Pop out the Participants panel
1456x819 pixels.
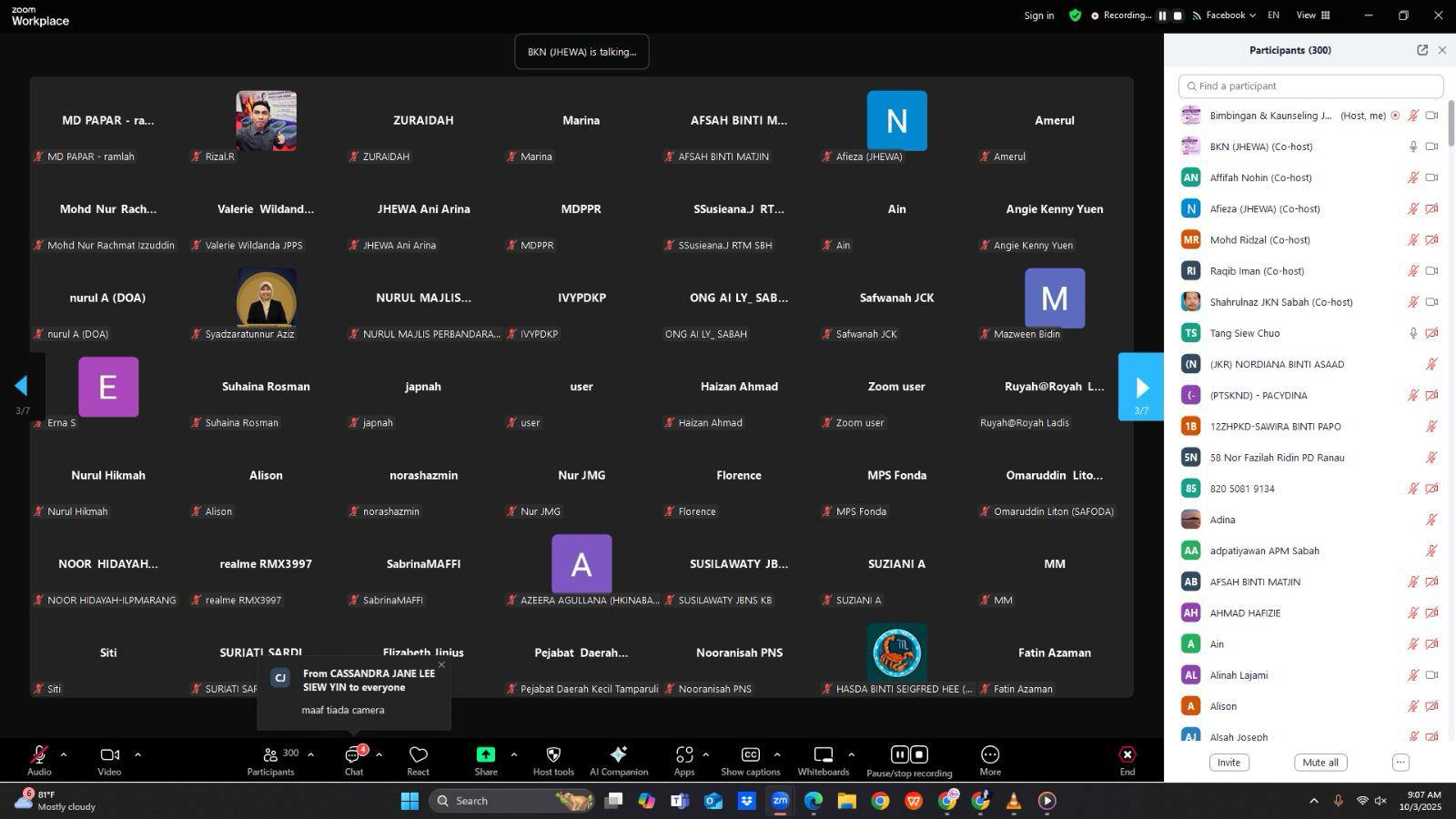(1421, 50)
